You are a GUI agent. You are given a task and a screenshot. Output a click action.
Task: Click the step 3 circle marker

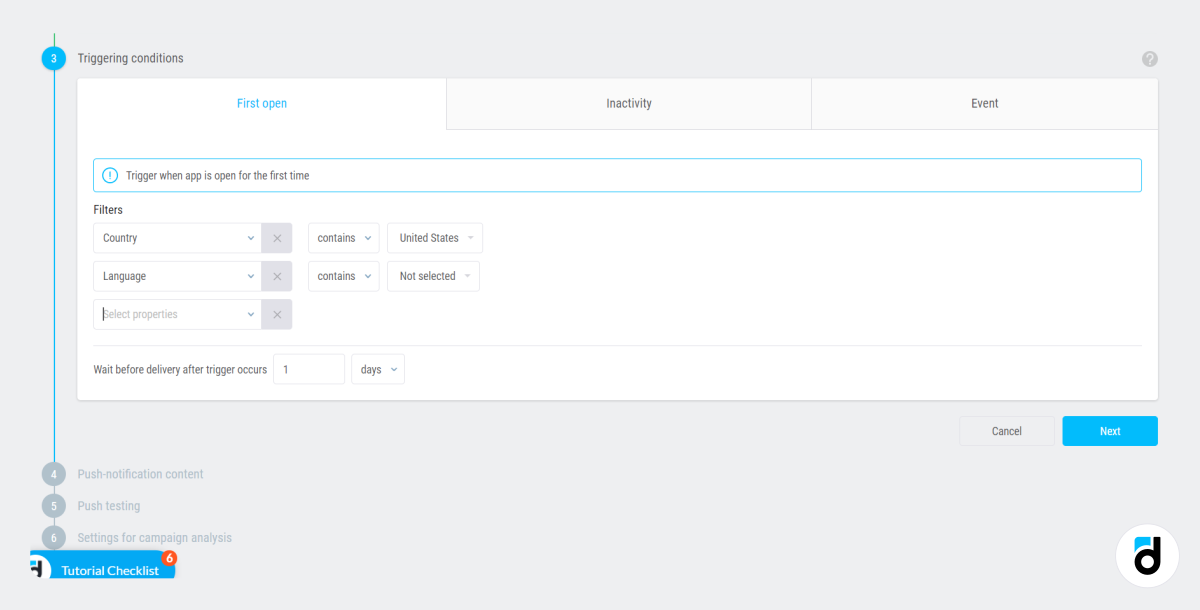[x=54, y=59]
